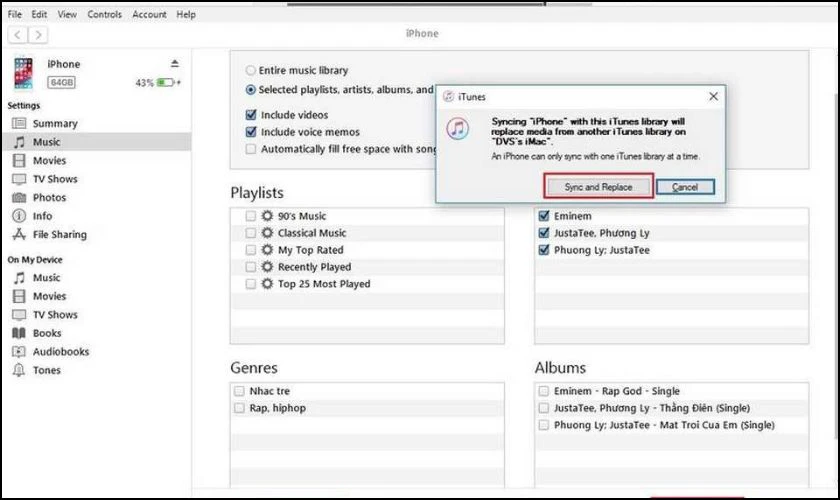Click the 43% battery percentage text

point(144,83)
